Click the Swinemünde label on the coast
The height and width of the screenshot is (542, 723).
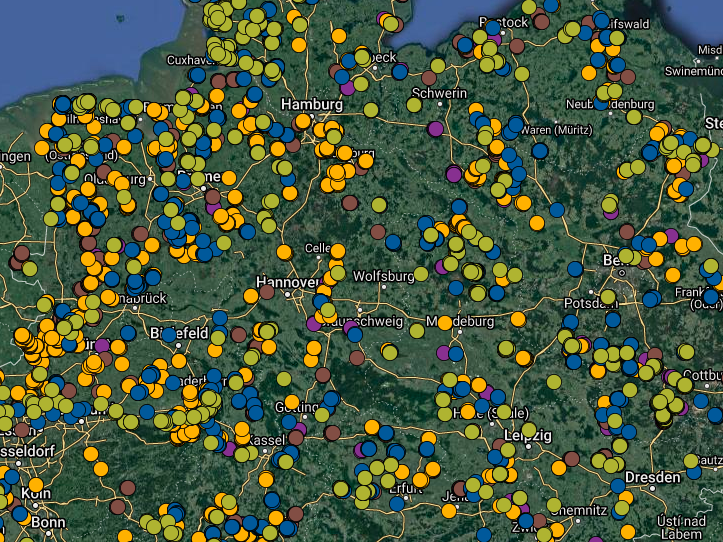(693, 72)
